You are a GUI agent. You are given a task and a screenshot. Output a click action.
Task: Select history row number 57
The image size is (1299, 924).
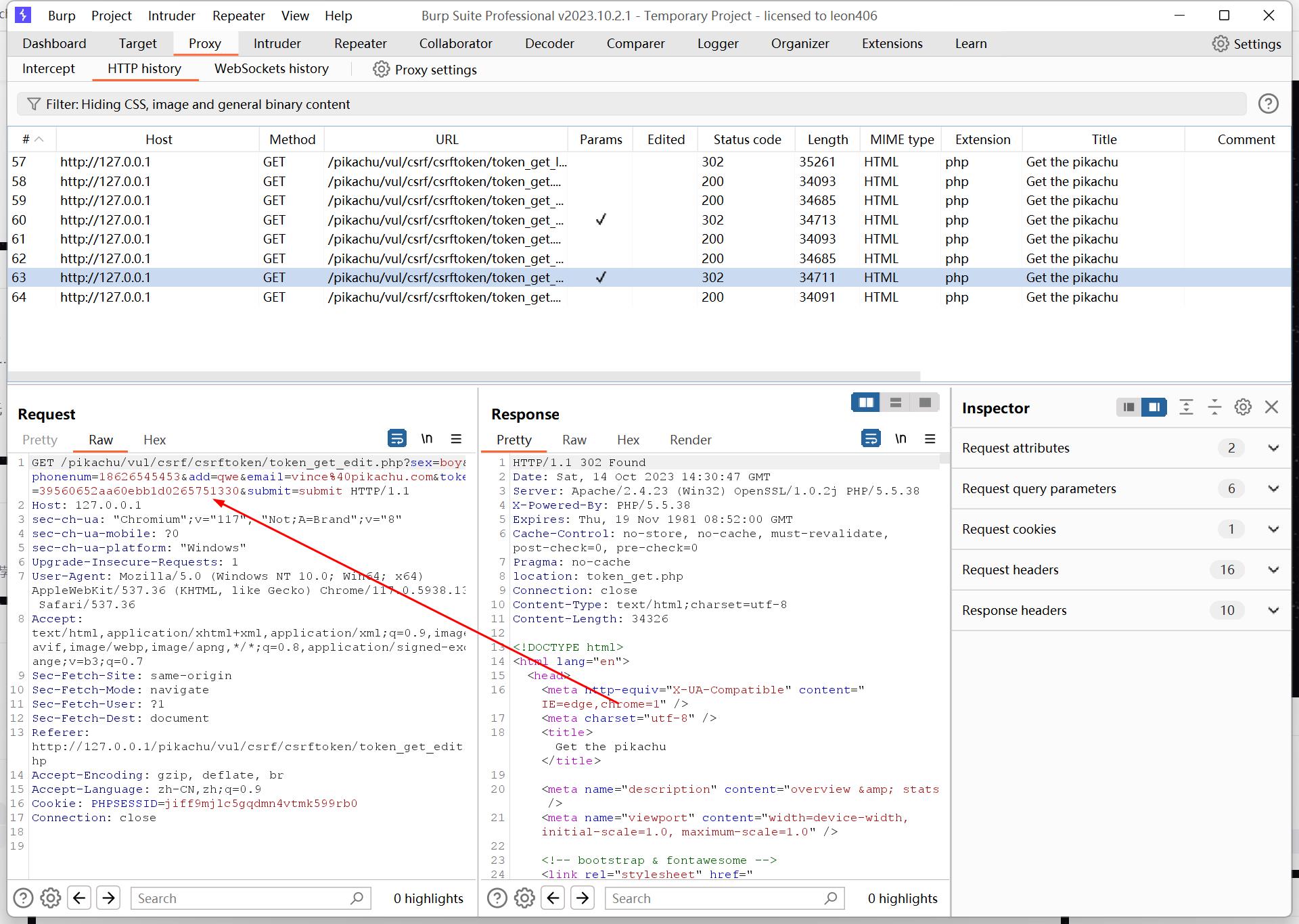[648, 162]
